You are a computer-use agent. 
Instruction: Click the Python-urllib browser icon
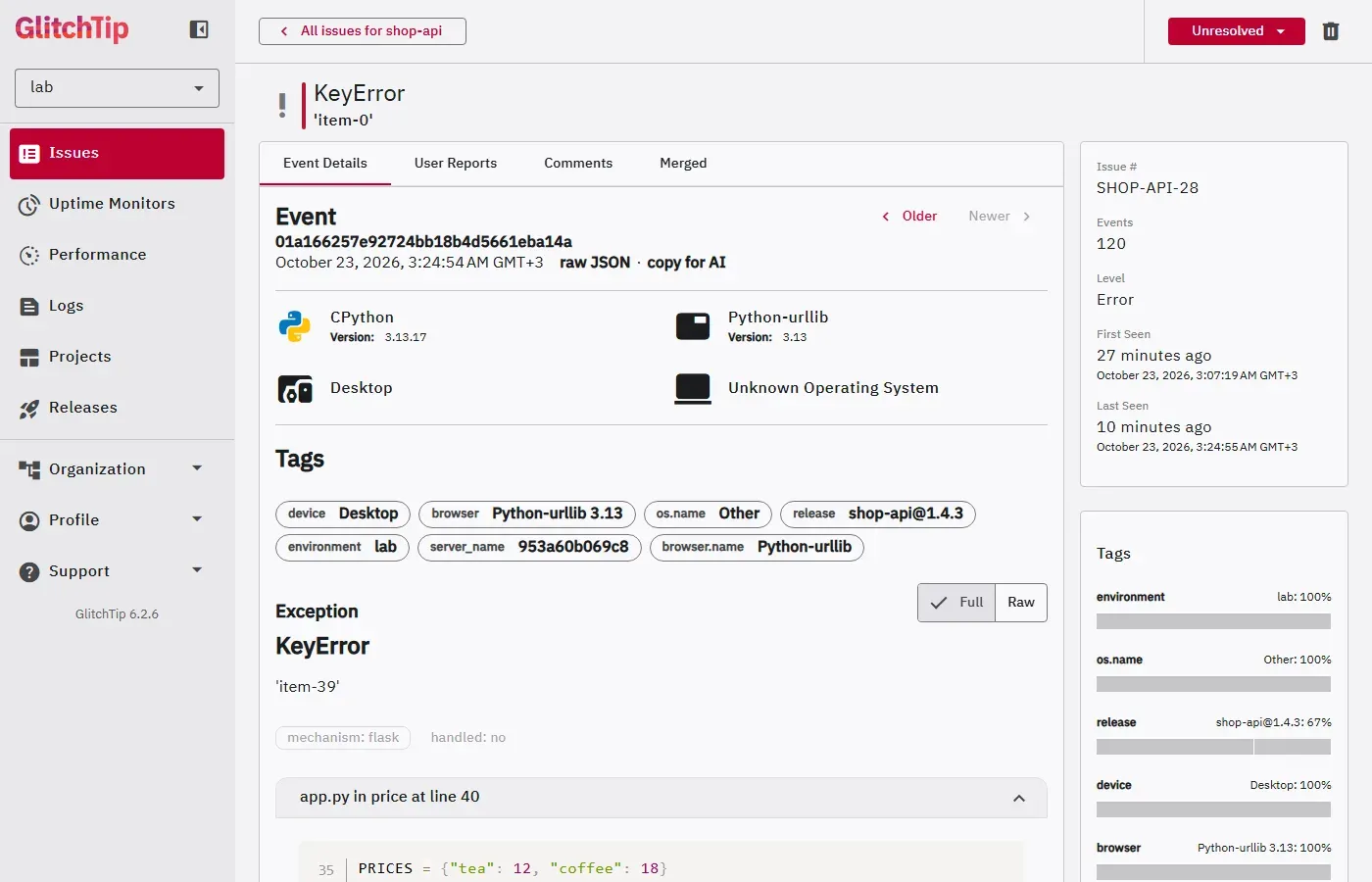coord(693,326)
